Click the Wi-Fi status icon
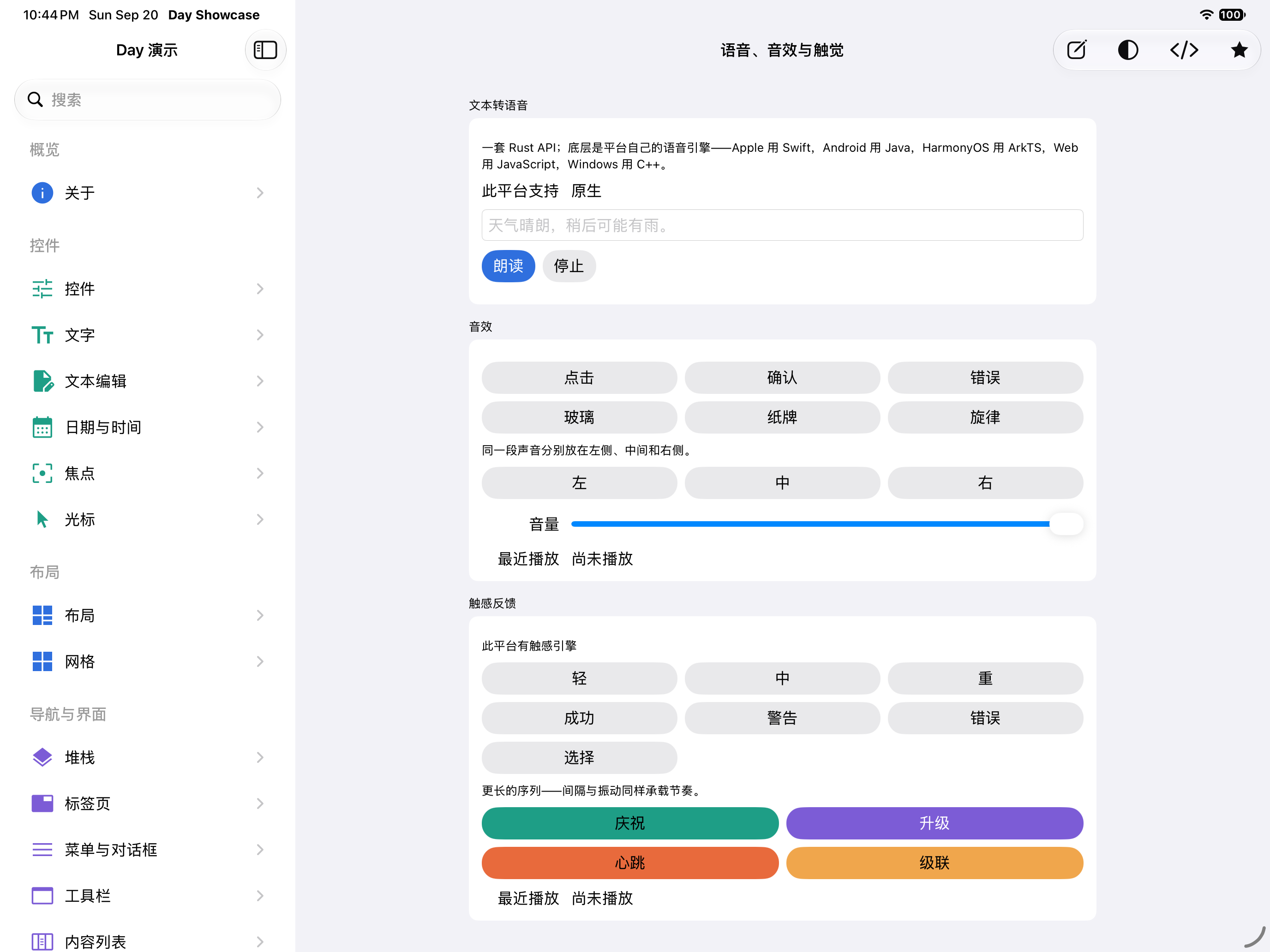 [x=1206, y=15]
